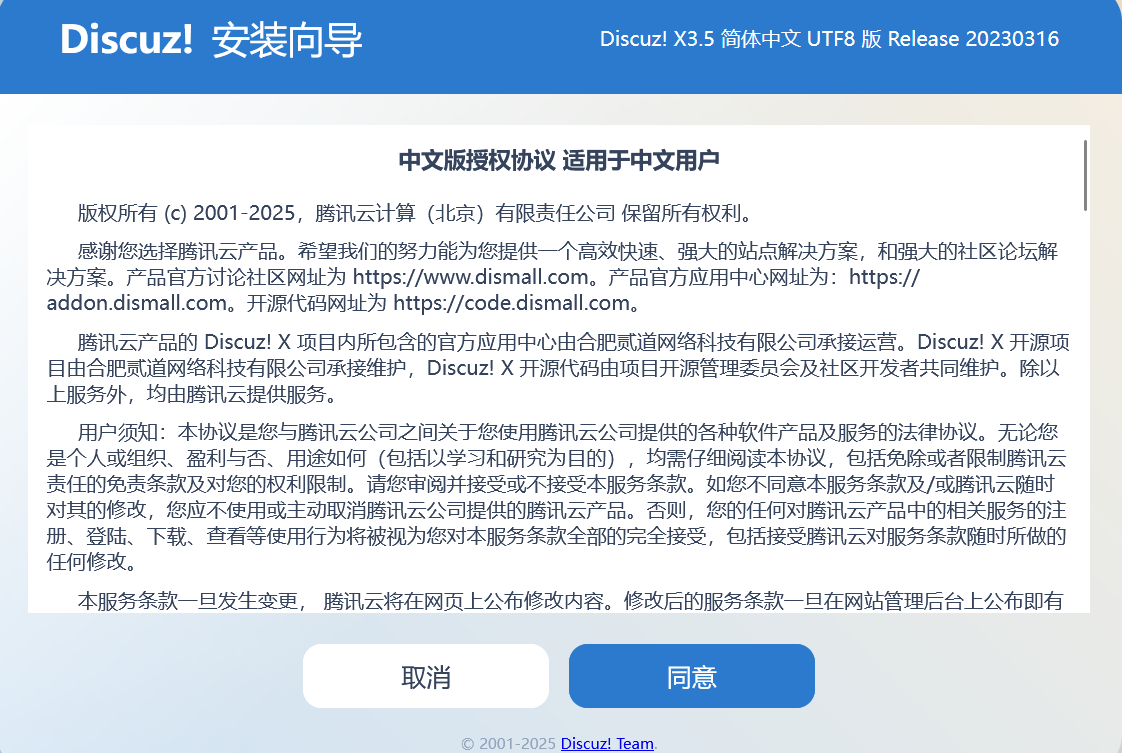Click the paragraph starting with 用户须知
This screenshot has height=753, width=1122.
pyautogui.click(x=557, y=497)
